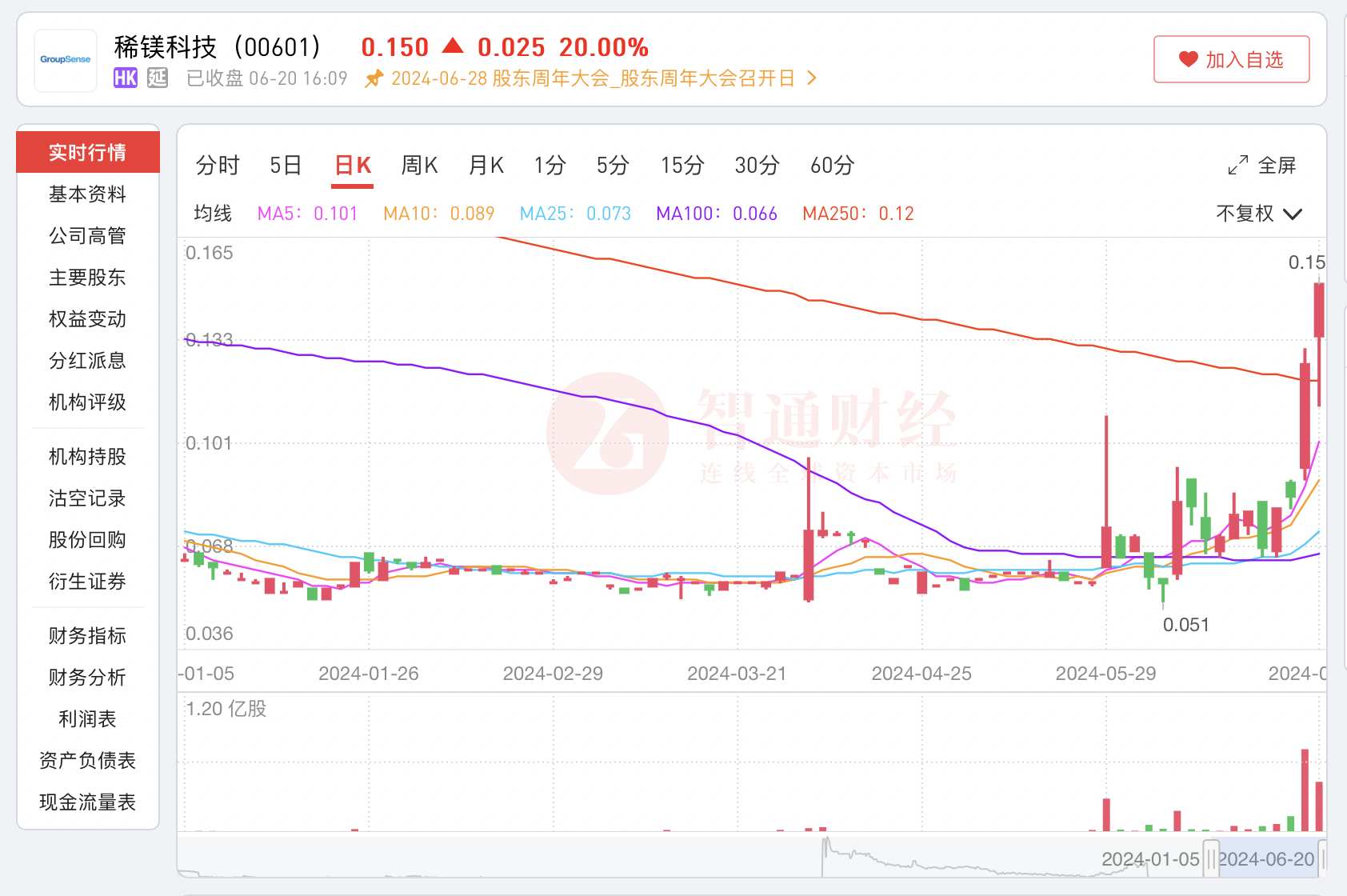This screenshot has width=1347, height=896.
Task: Select the 日K chart tab
Action: [353, 166]
